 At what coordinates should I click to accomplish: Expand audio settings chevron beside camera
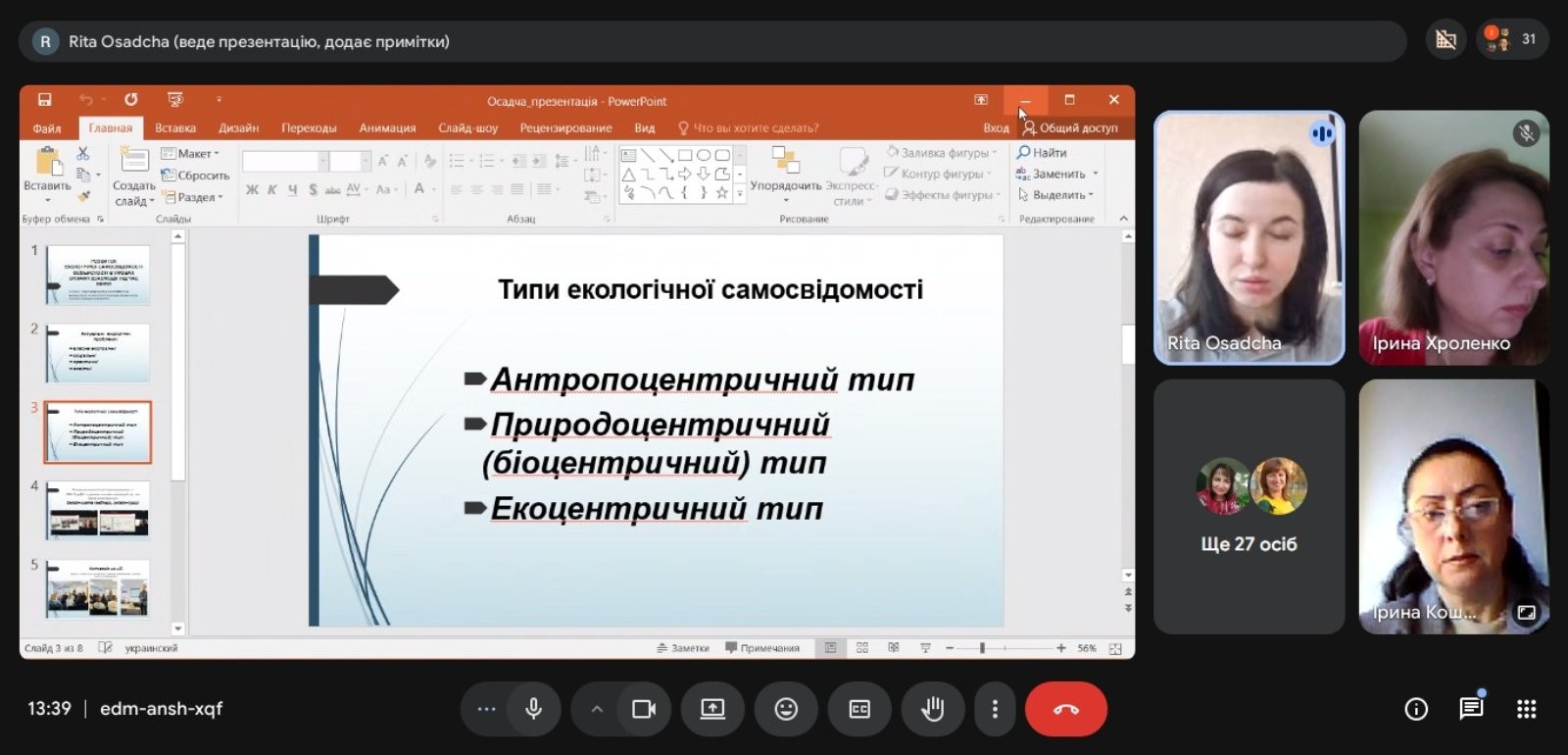597,709
